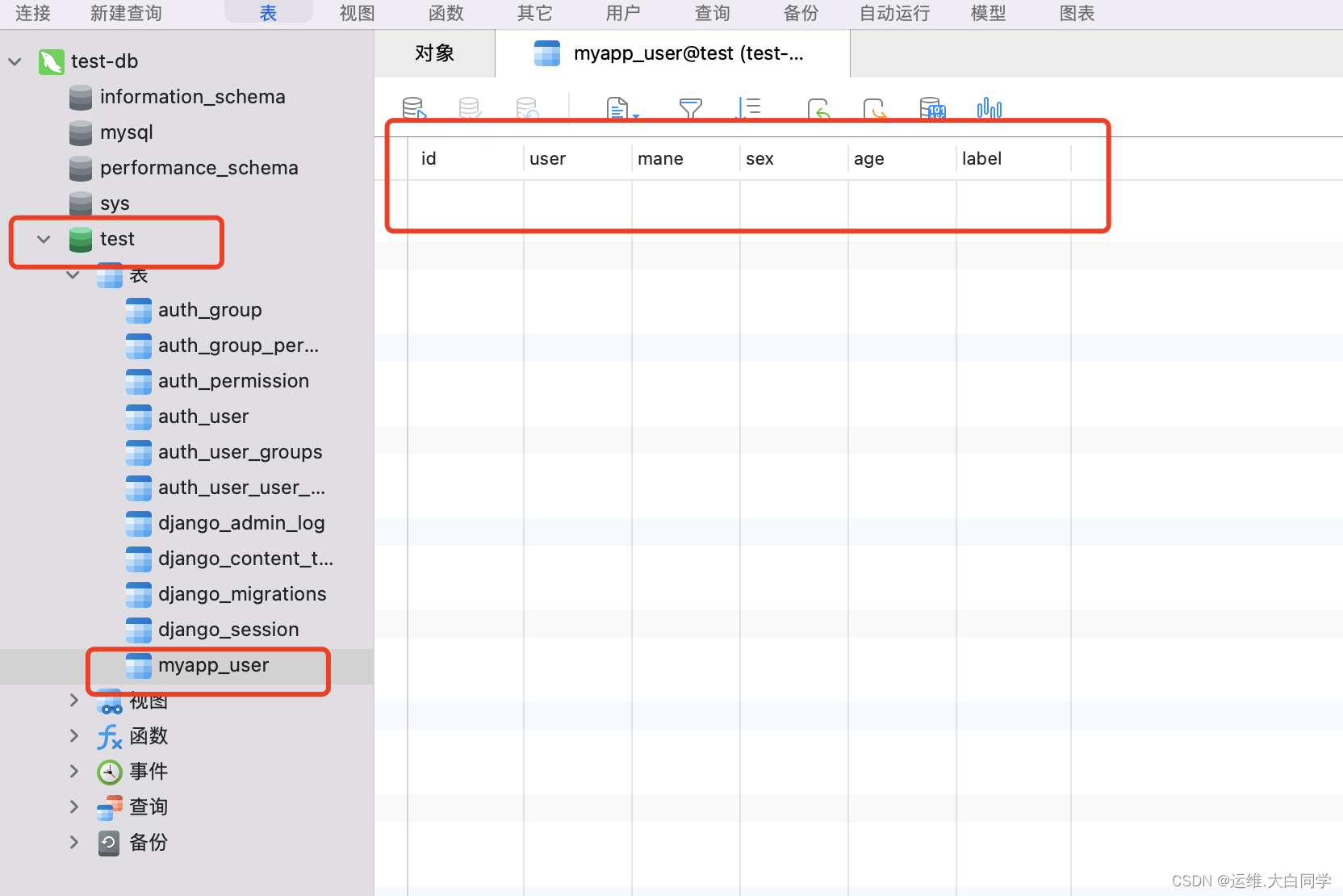Image resolution: width=1343 pixels, height=896 pixels.
Task: Click the age column header
Action: click(x=902, y=159)
